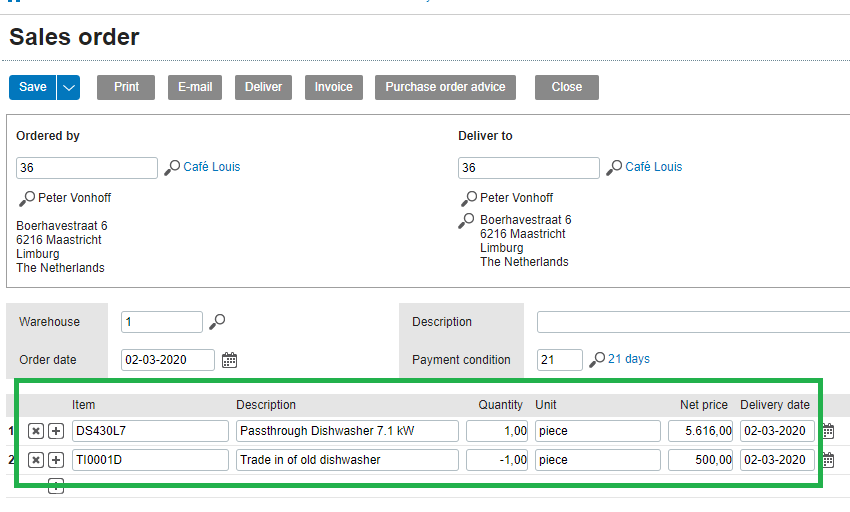Click the Invoice button
The height and width of the screenshot is (512, 850).
[333, 87]
